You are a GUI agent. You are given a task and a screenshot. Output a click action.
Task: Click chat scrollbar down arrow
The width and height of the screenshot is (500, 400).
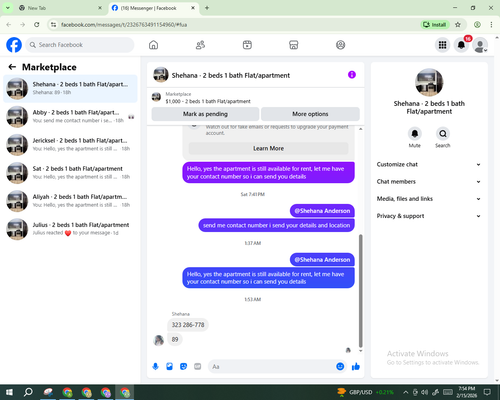[360, 351]
